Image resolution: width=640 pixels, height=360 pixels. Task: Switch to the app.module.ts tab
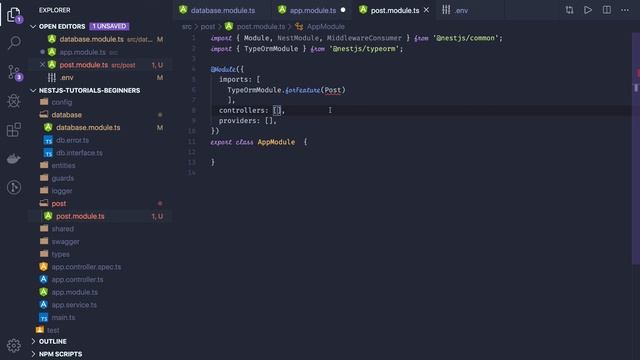click(x=313, y=10)
